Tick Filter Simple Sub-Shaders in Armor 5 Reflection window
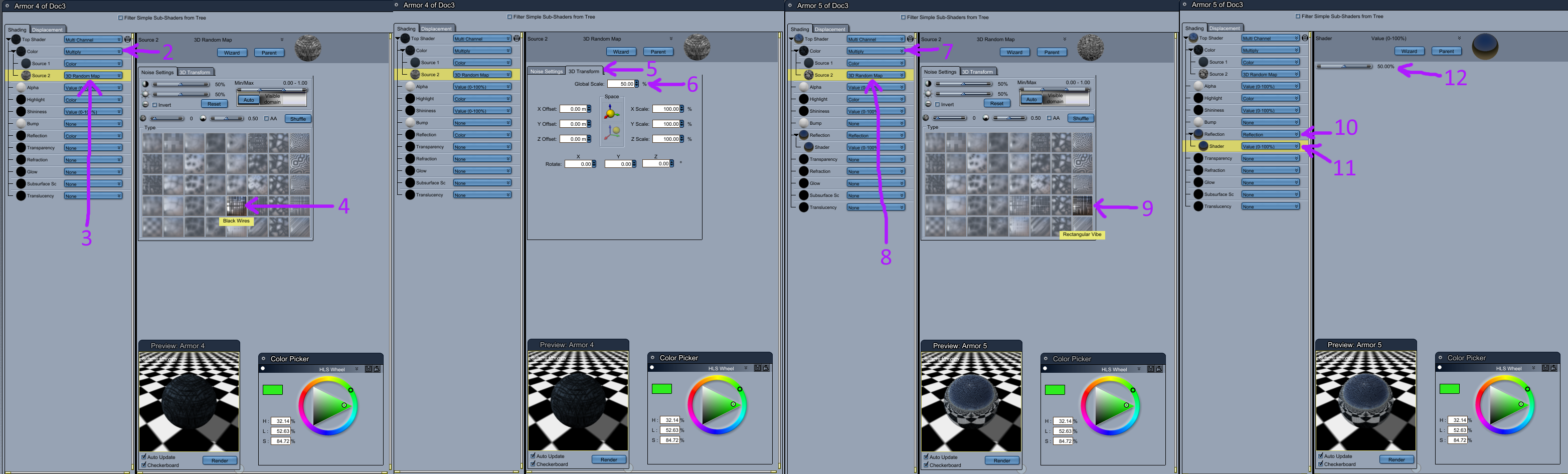1568x474 pixels. [1298, 17]
